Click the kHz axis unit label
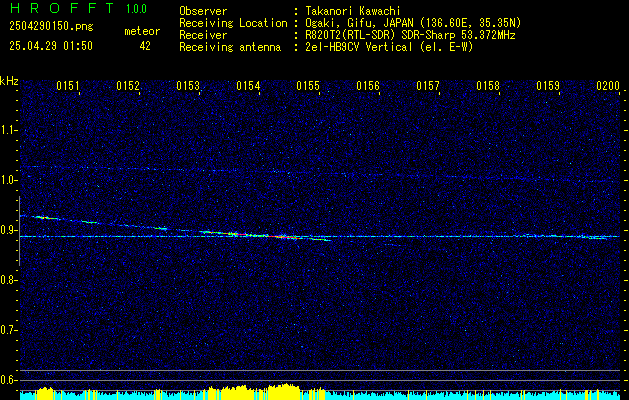This screenshot has height=400, width=629. click(9, 81)
